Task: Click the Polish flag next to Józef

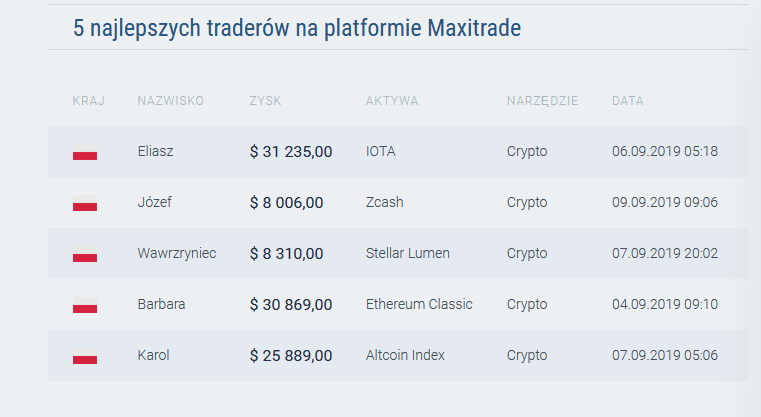Action: [85, 203]
